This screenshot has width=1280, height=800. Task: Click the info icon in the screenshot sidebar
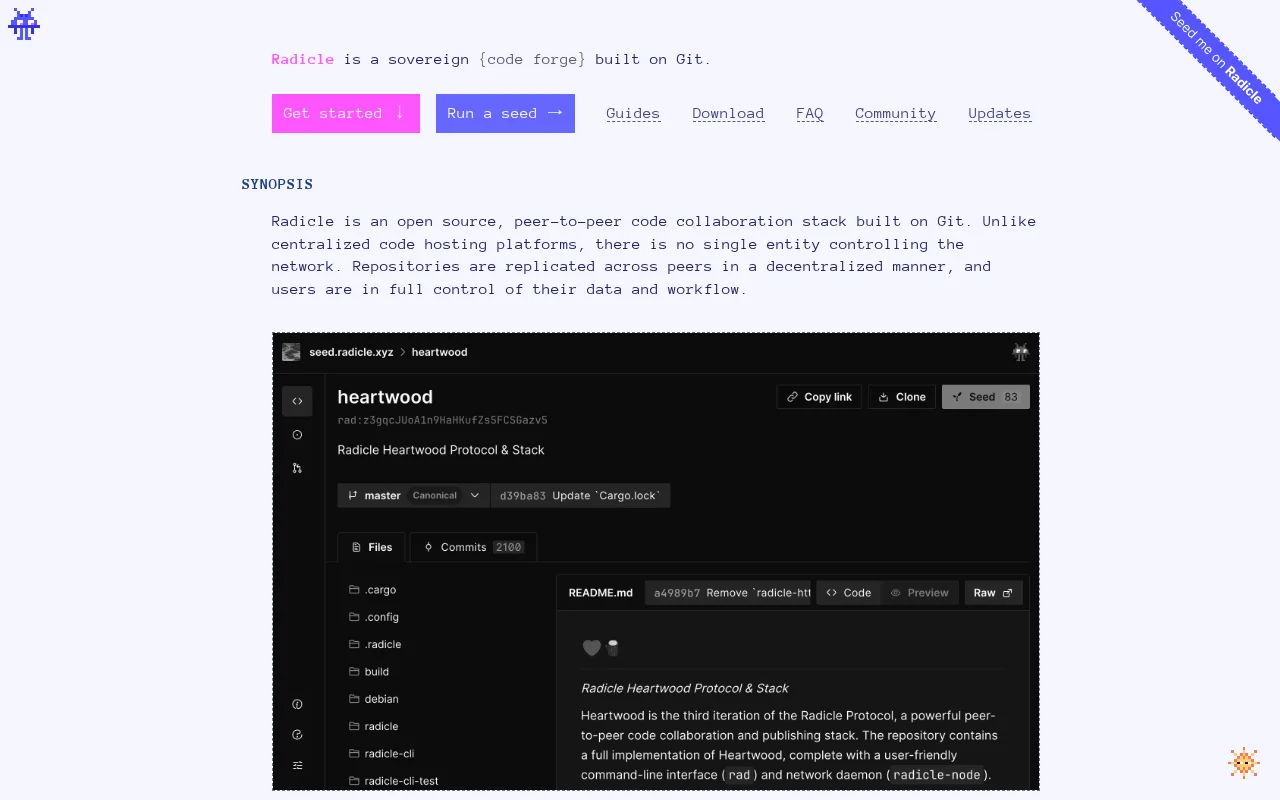coord(297,704)
